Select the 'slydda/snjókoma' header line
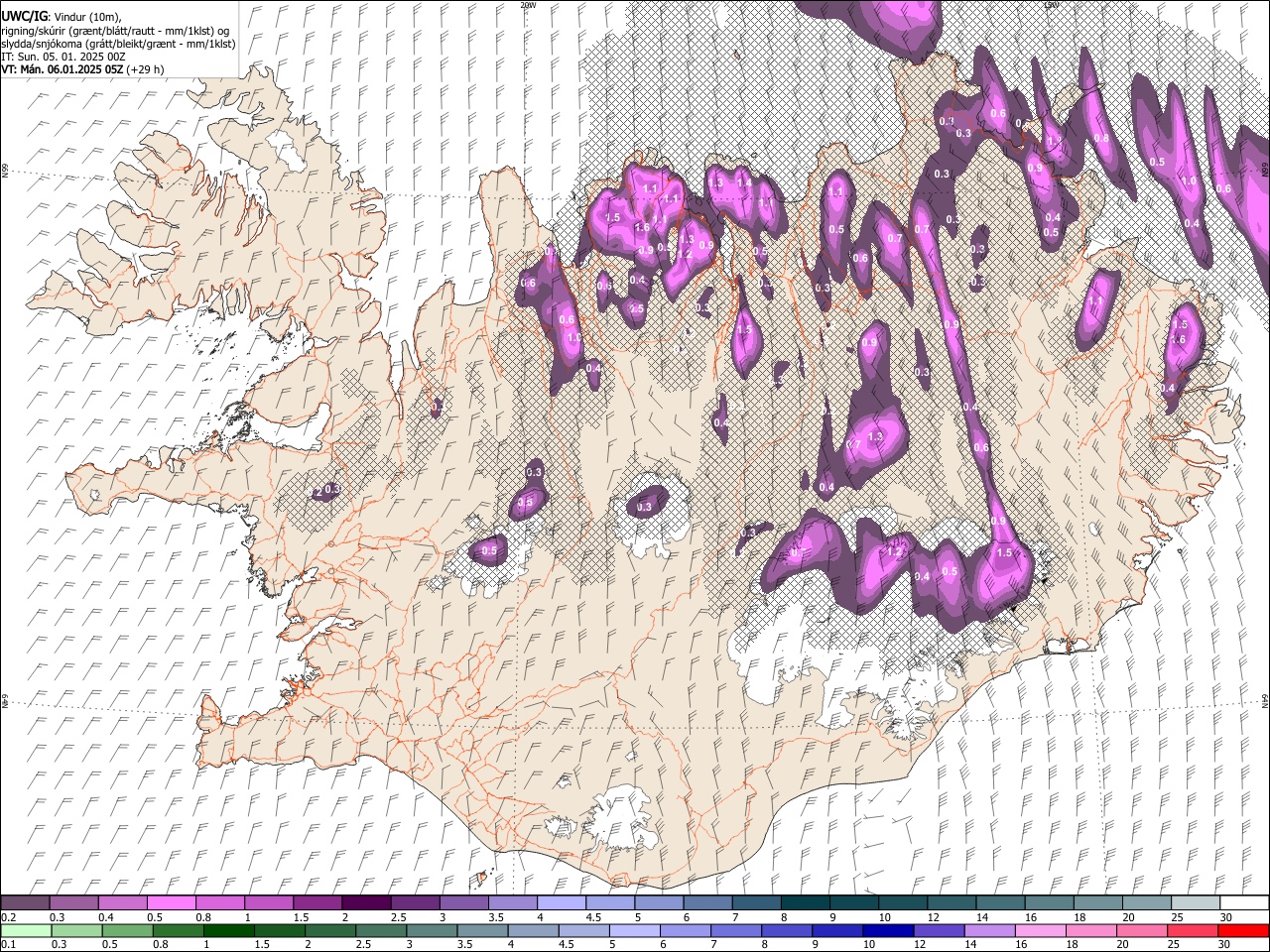The image size is (1270, 952). [118, 44]
